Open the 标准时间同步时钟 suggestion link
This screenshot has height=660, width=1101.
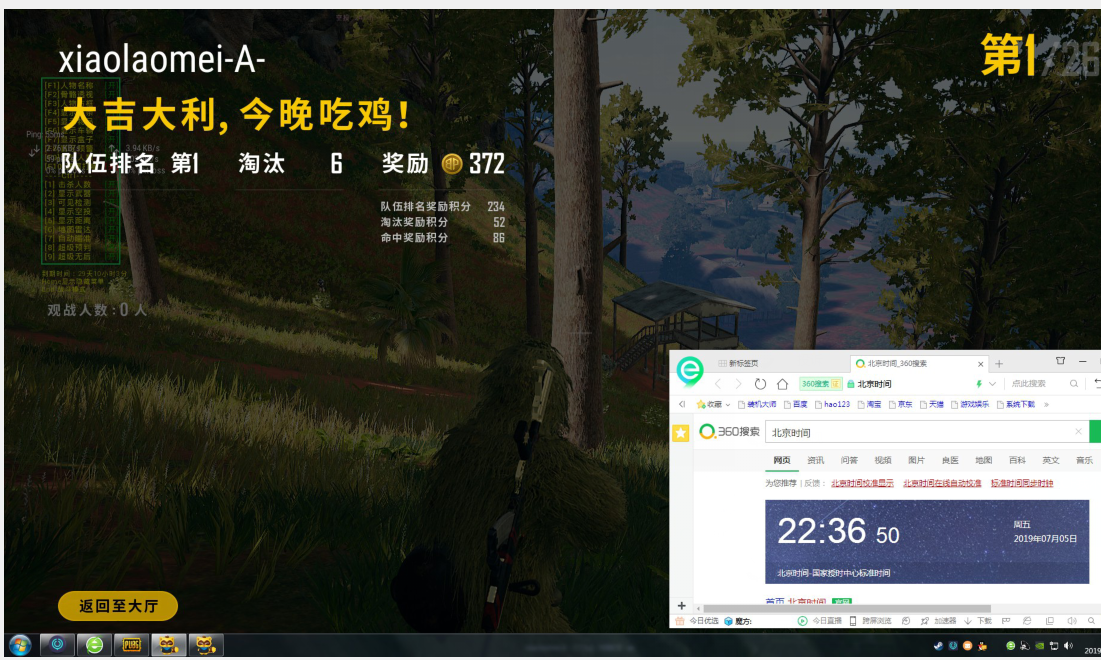tap(1022, 483)
